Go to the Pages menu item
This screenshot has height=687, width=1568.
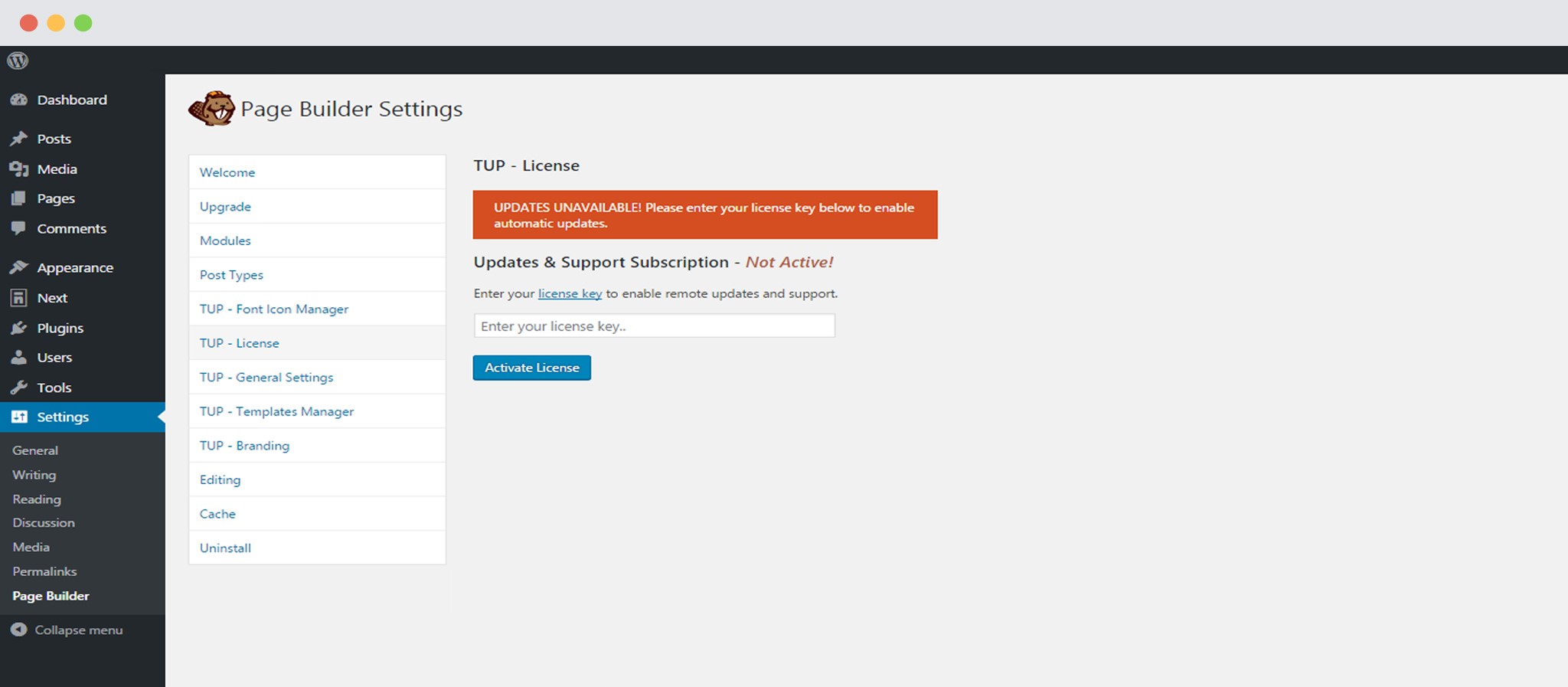56,198
